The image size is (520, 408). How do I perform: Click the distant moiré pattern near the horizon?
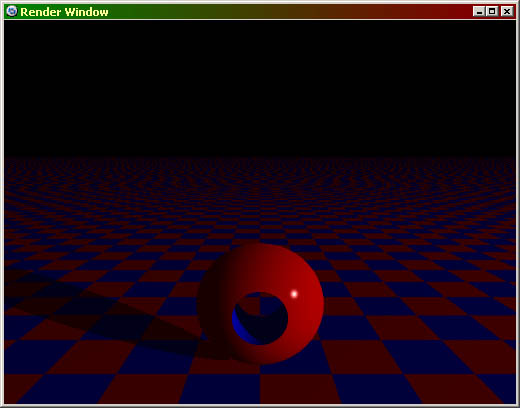click(260, 177)
